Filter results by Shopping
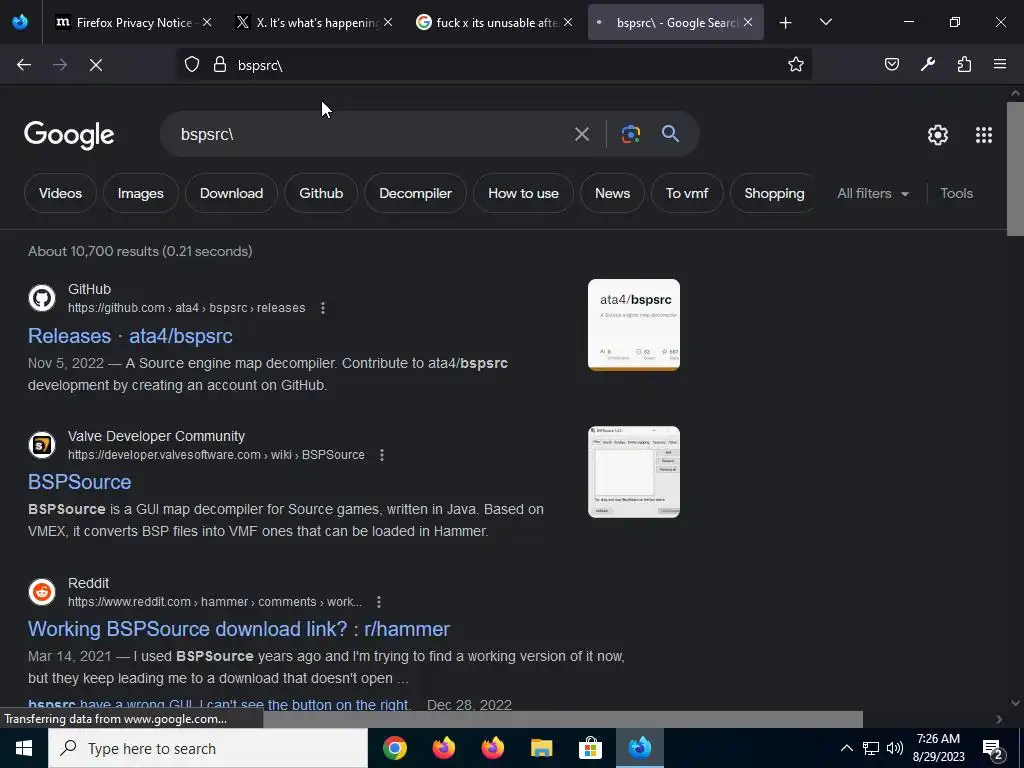1024x768 pixels. coord(774,193)
